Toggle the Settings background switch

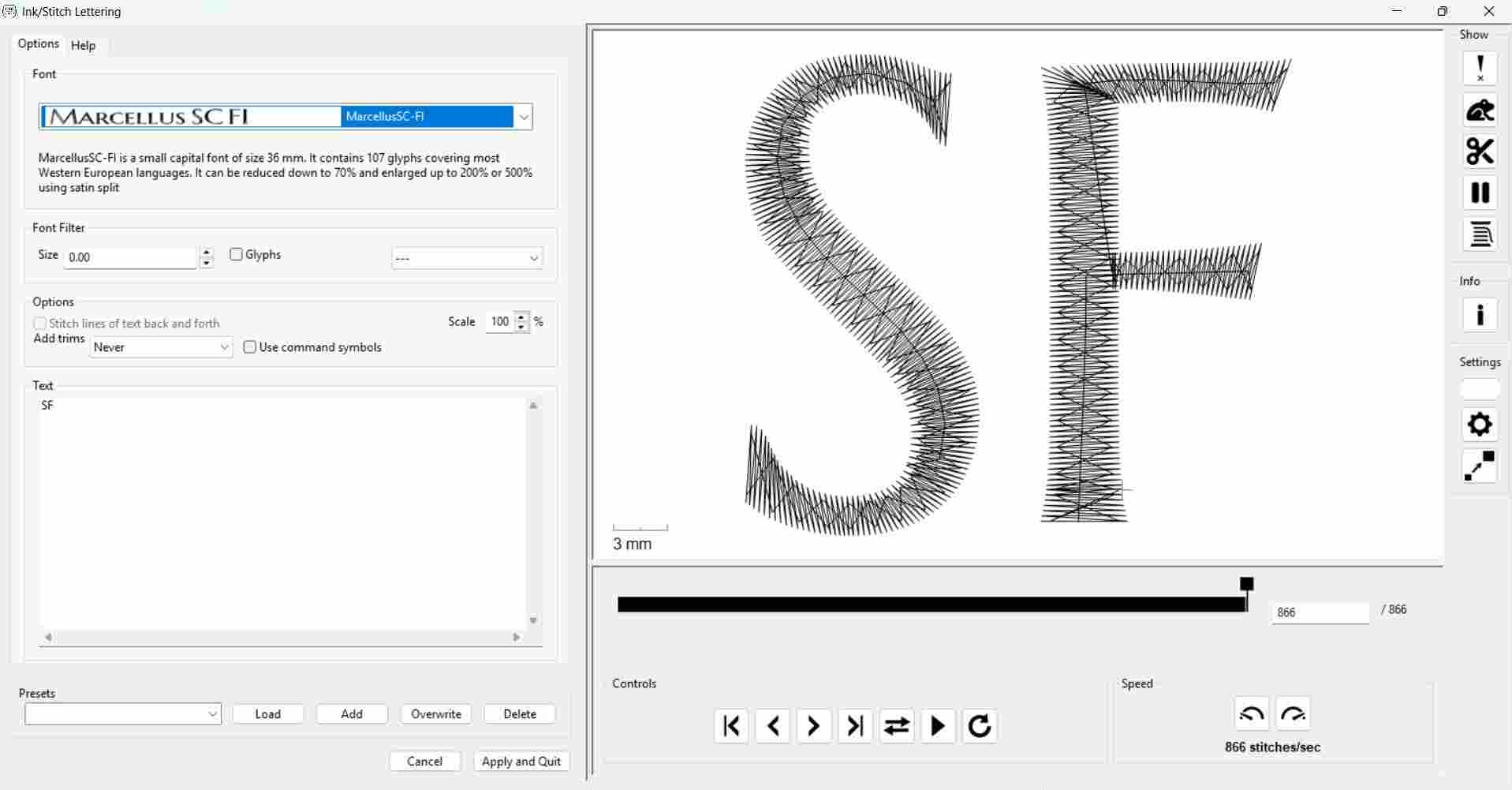click(1480, 389)
